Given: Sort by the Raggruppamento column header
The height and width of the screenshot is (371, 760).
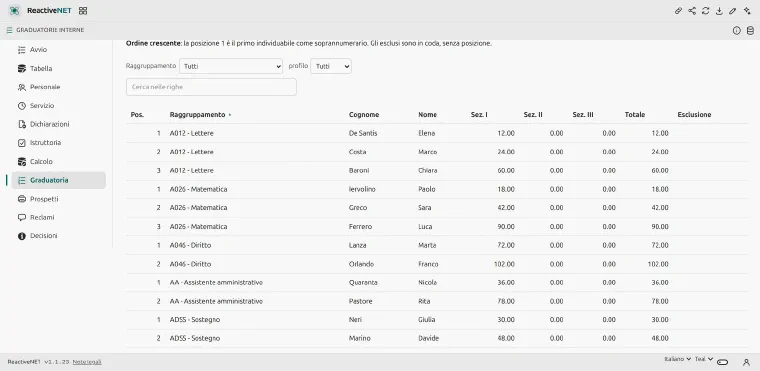Looking at the screenshot, I should (197, 115).
